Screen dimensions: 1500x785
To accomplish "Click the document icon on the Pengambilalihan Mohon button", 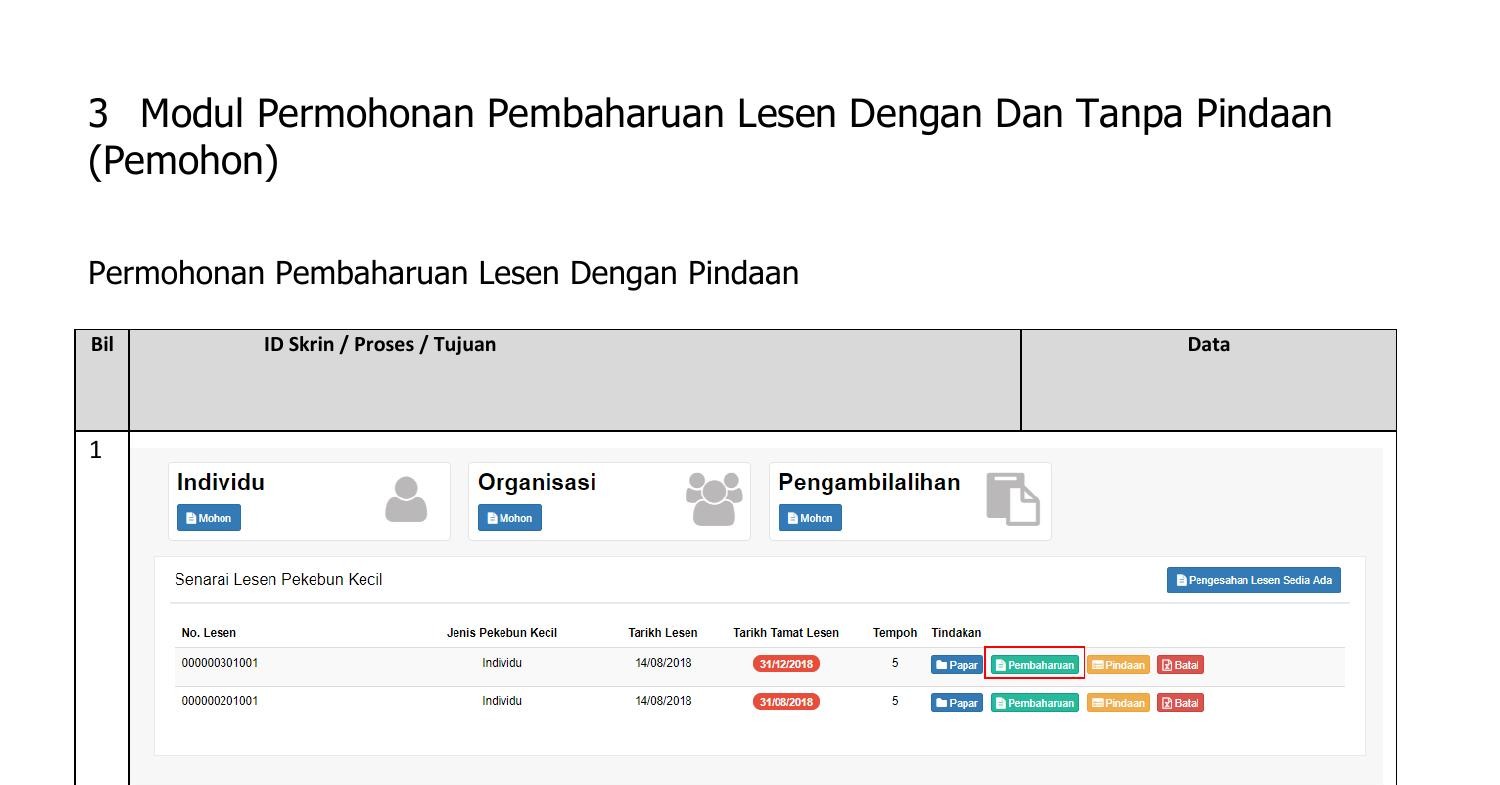I will tap(792, 518).
